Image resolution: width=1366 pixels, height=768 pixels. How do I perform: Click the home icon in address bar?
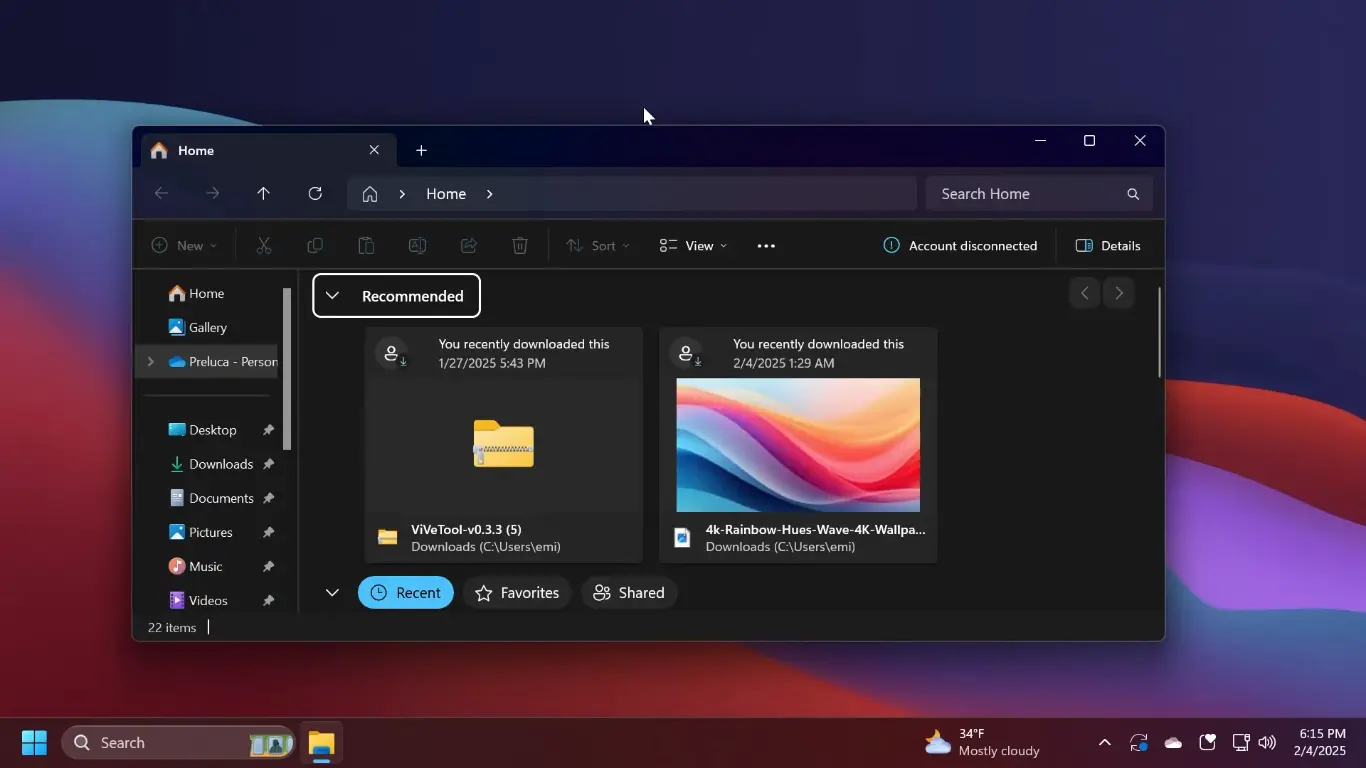(370, 194)
